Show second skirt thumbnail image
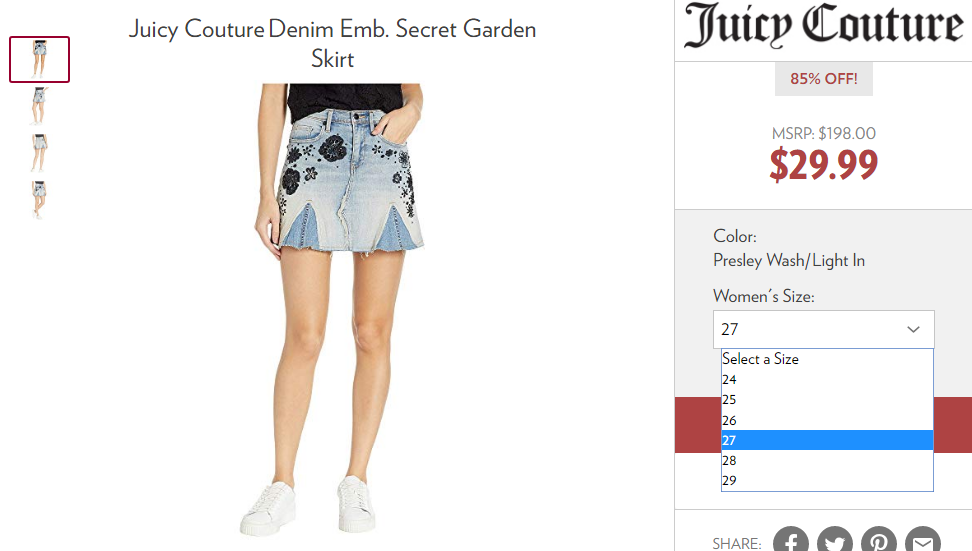The width and height of the screenshot is (972, 551). click(39, 106)
